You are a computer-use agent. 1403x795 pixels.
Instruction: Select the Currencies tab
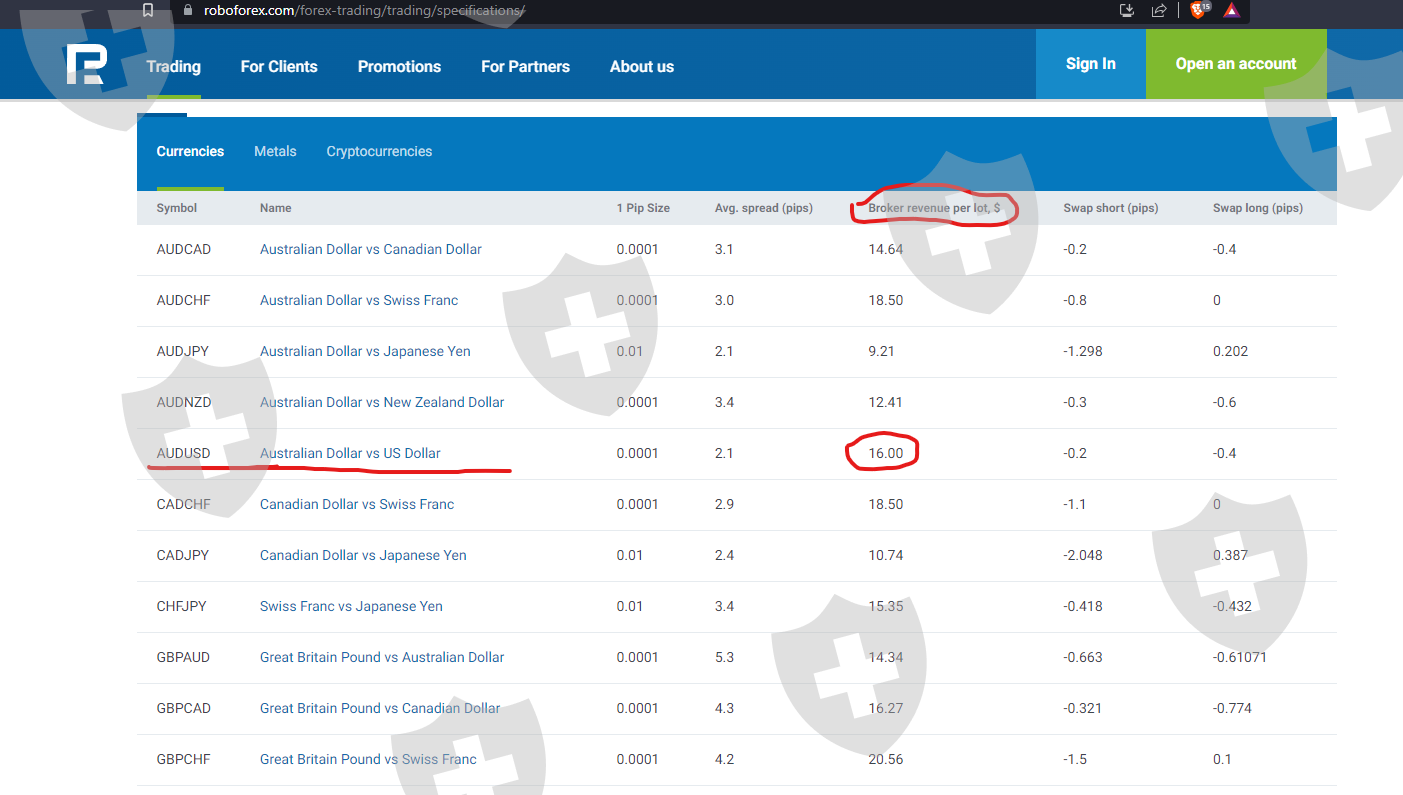190,151
